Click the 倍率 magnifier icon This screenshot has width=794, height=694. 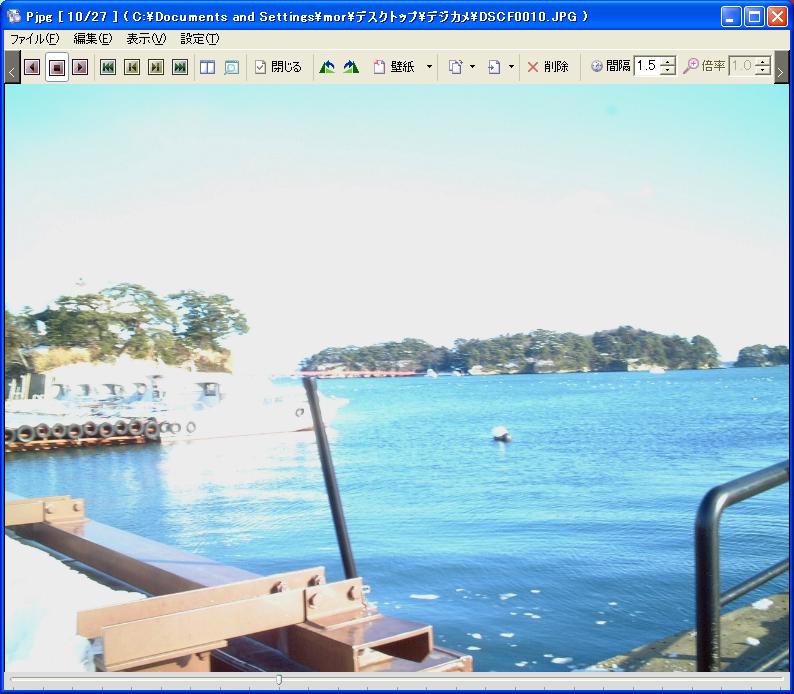click(691, 66)
